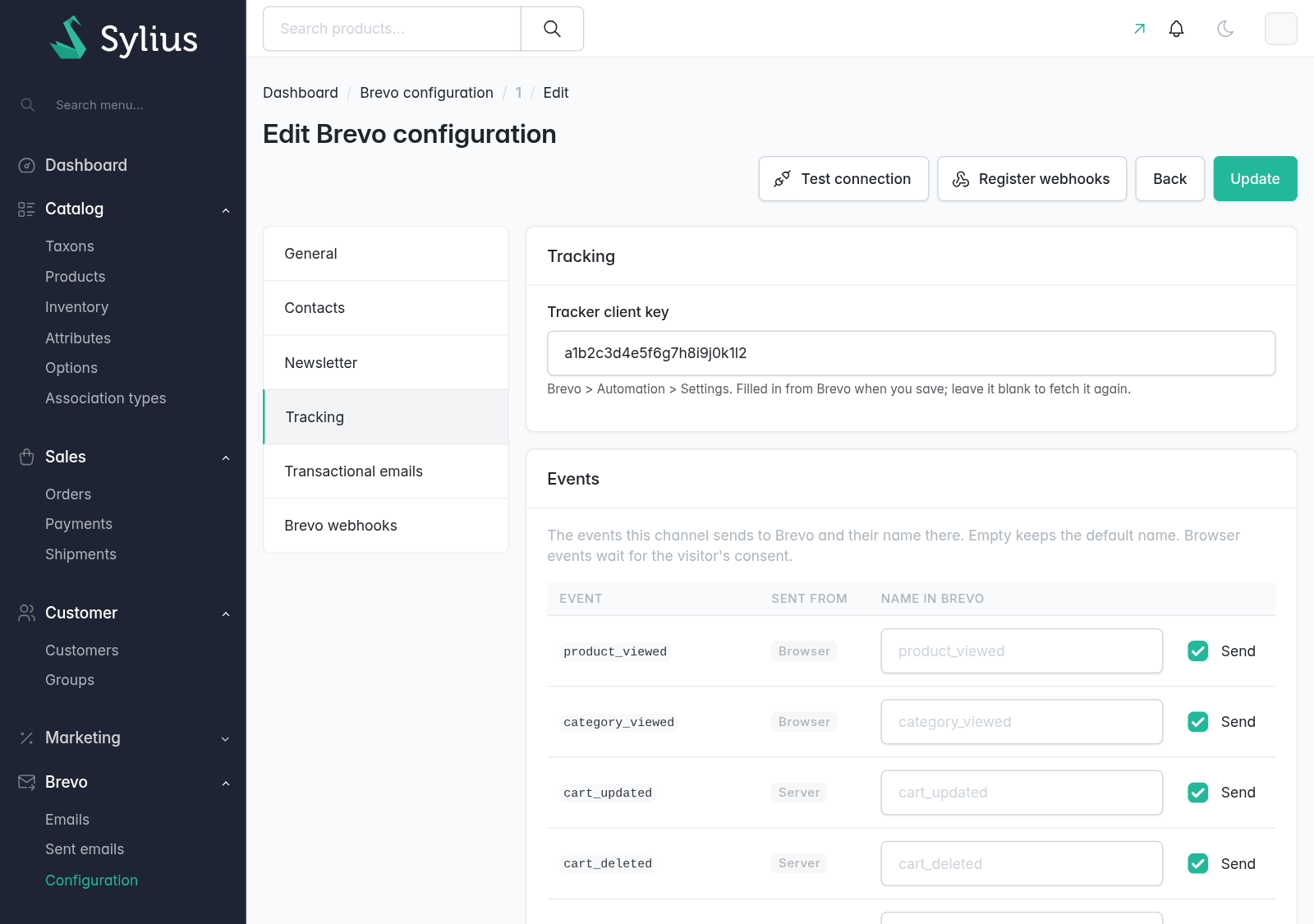Click the Tracker client key field
Screen dimensions: 1314x924
pos(911,353)
